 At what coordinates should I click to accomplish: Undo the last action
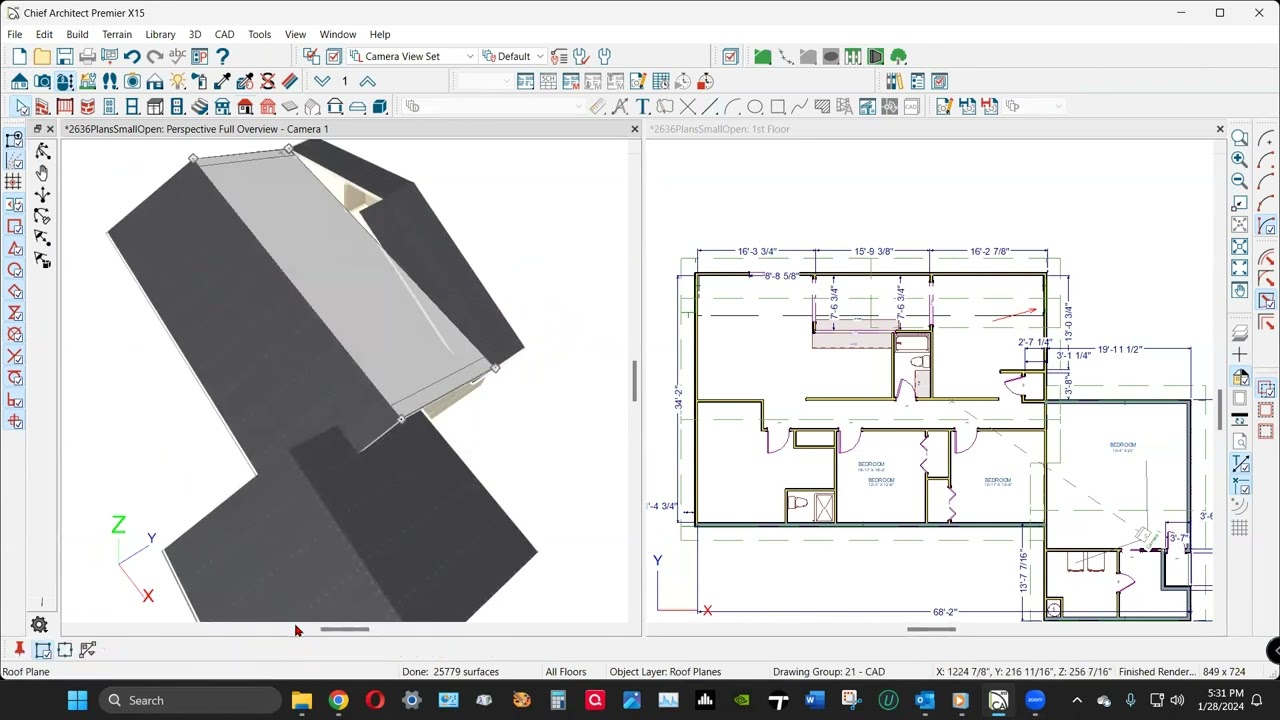132,56
